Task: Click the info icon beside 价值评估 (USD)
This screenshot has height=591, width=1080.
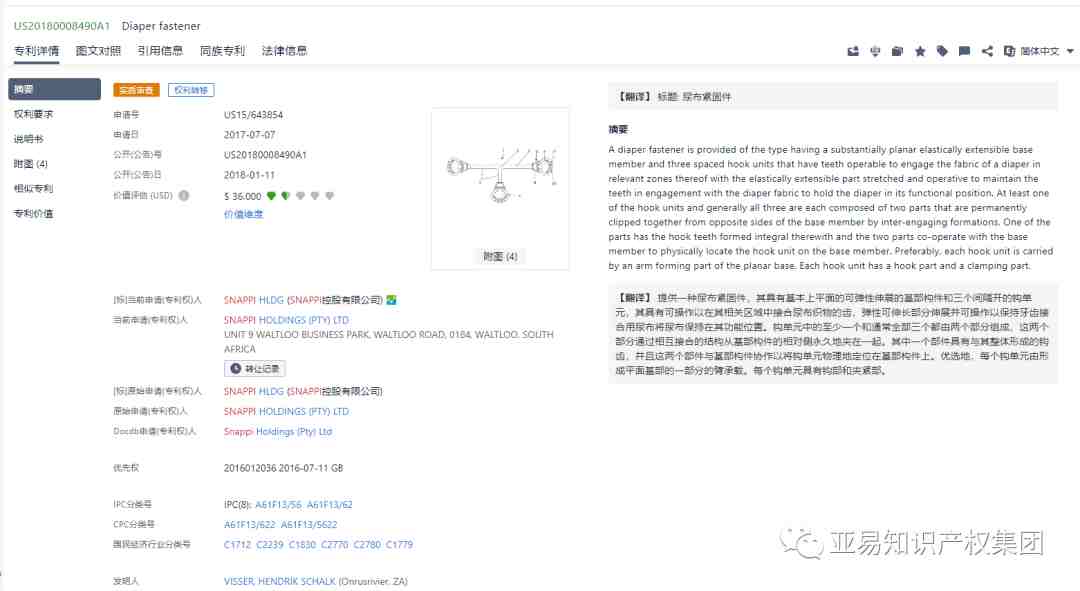Action: click(x=184, y=196)
